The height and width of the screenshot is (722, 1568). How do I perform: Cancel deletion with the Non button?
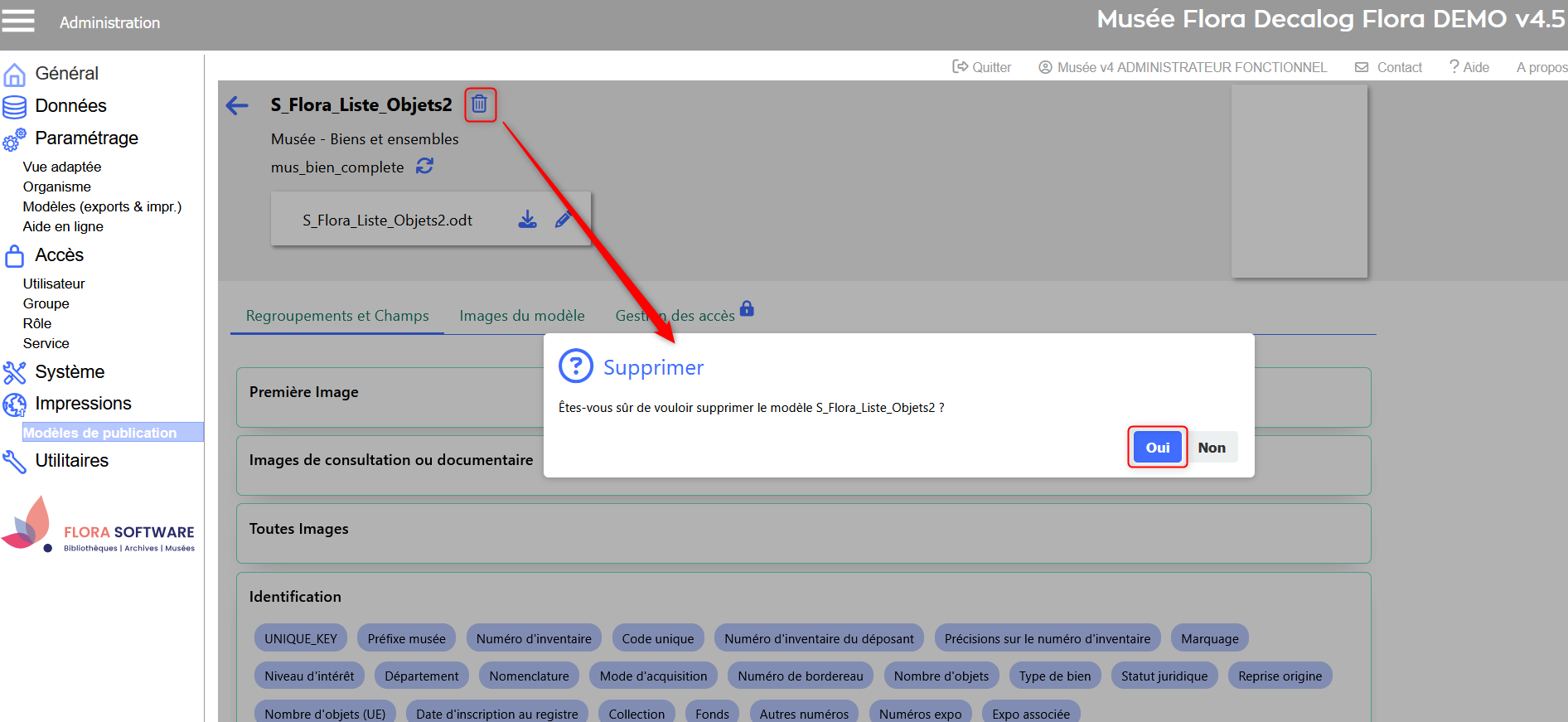coord(1211,448)
